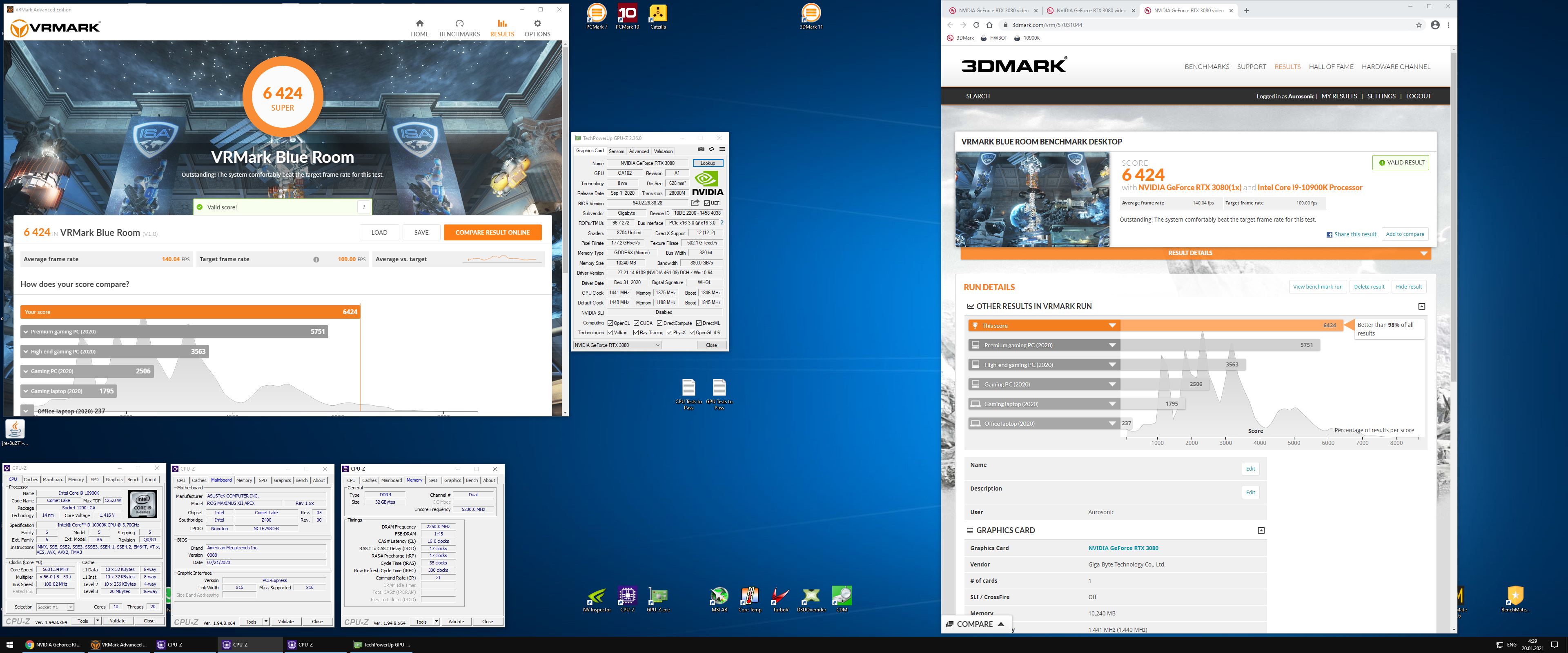Toggle the DirectML checkbox
Screen dimensions: 1568x653
[699, 323]
